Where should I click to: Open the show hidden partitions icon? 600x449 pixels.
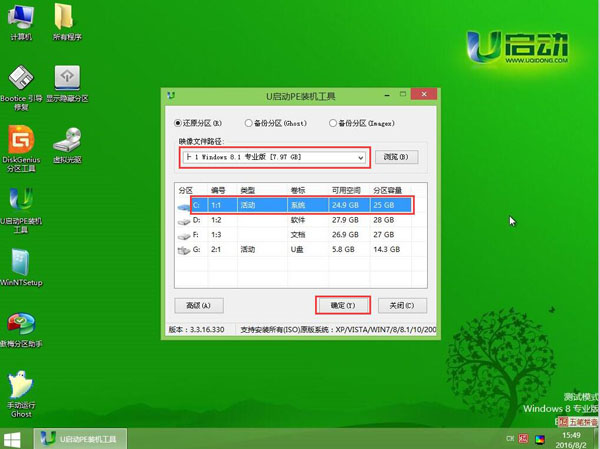click(67, 84)
